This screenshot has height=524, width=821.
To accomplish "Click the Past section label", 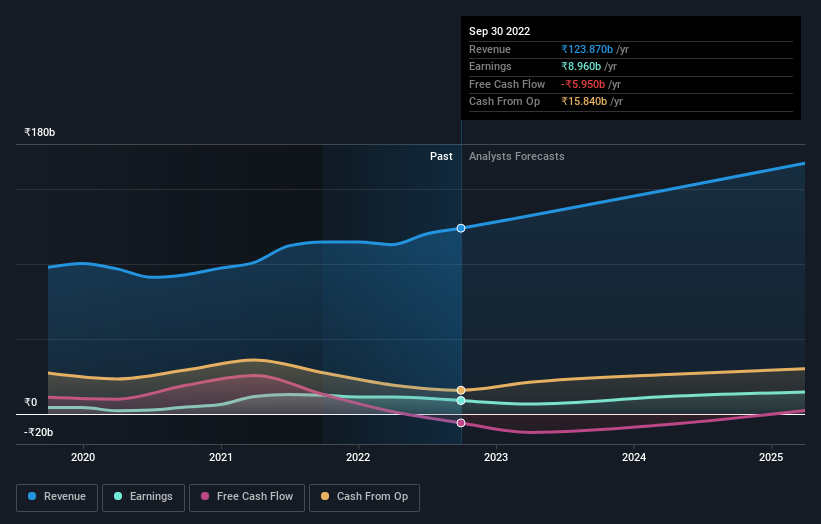I will pyautogui.click(x=441, y=156).
